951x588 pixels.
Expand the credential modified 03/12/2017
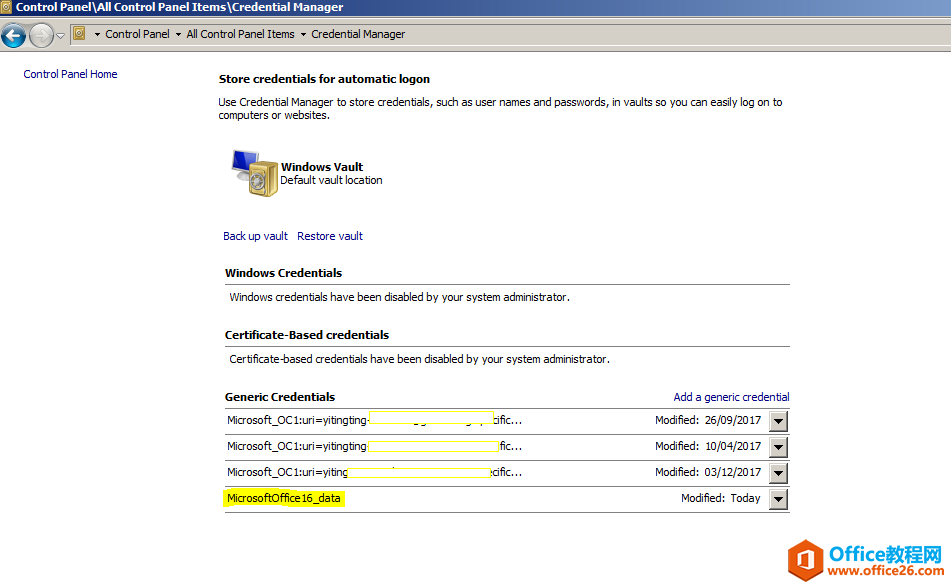click(x=779, y=473)
